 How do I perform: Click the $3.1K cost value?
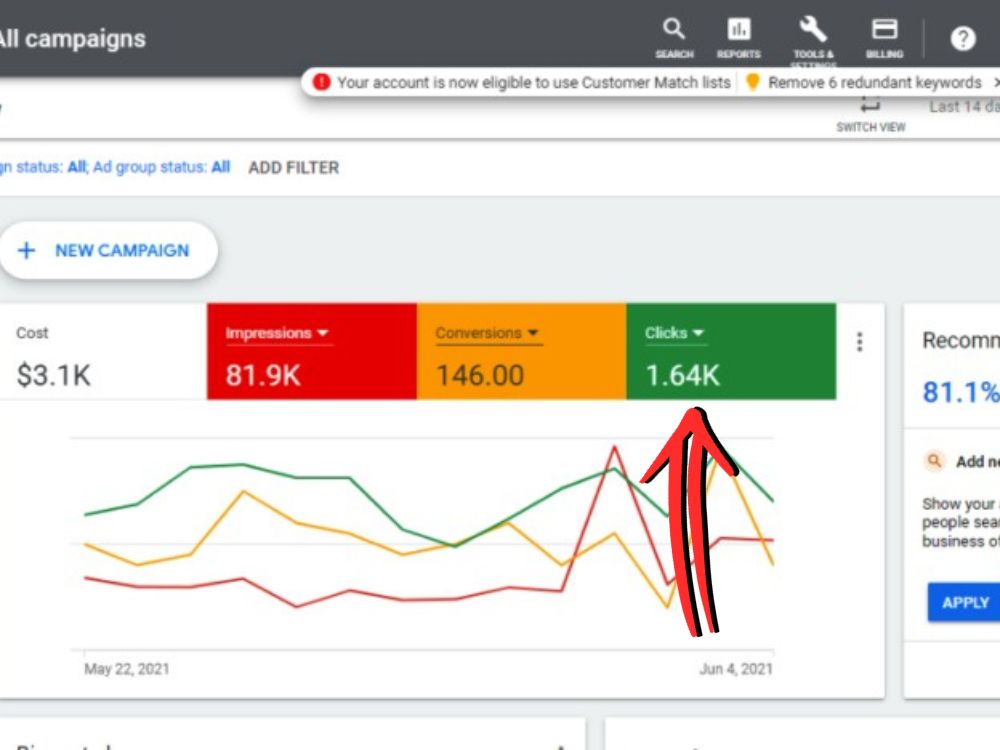click(54, 375)
